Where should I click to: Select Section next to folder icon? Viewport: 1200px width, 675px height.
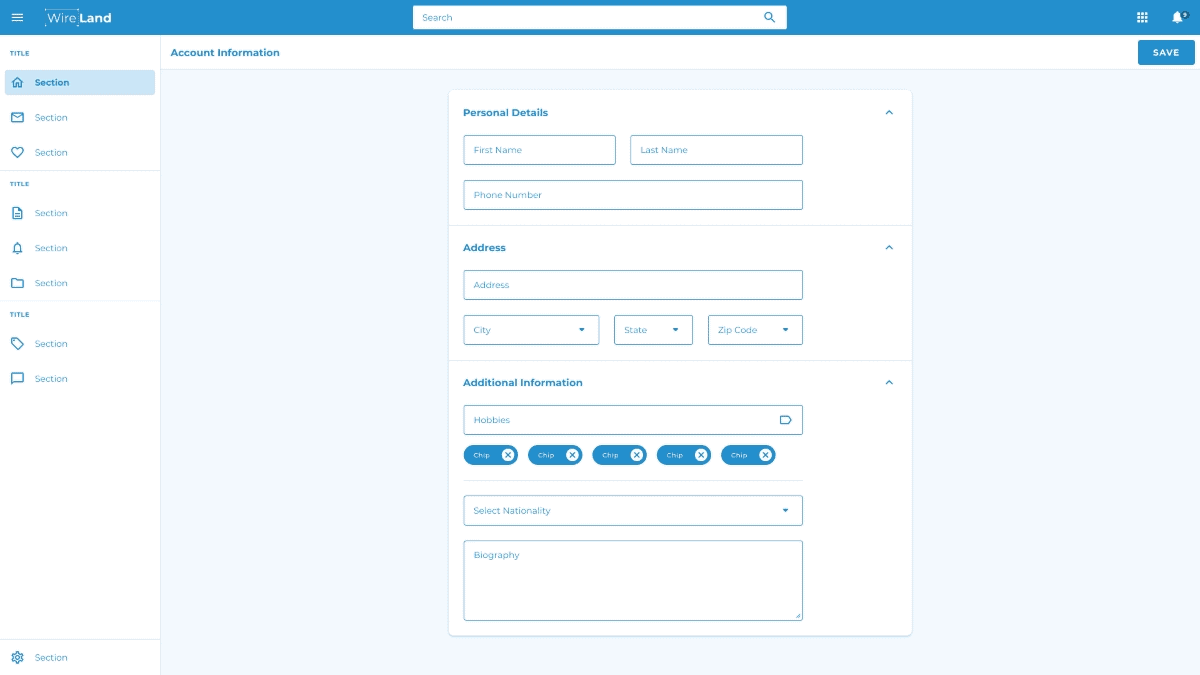tap(51, 283)
